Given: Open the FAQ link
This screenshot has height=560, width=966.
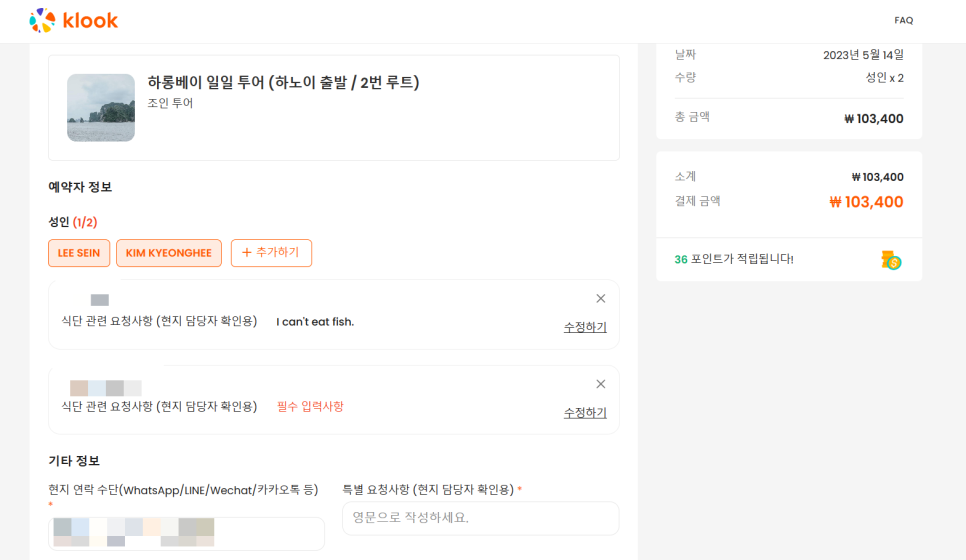Looking at the screenshot, I should point(903,20).
